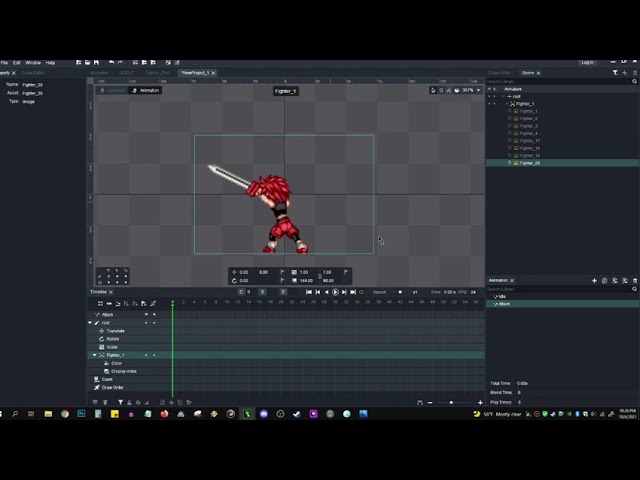640x480 pixels.
Task: Select Idle animation in list
Action: 562,296
